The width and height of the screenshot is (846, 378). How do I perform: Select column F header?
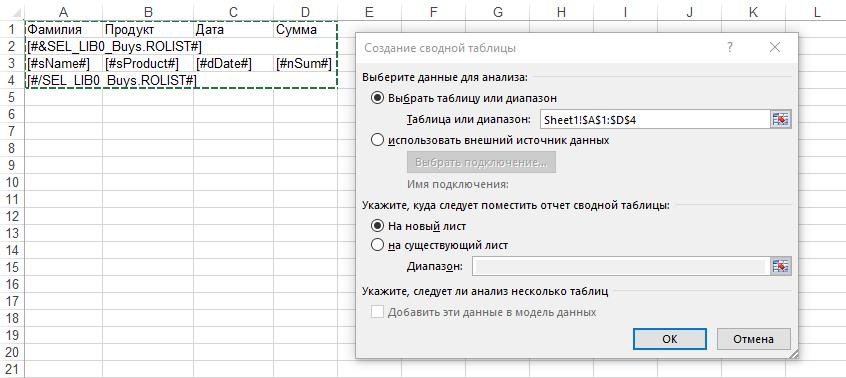[x=433, y=11]
